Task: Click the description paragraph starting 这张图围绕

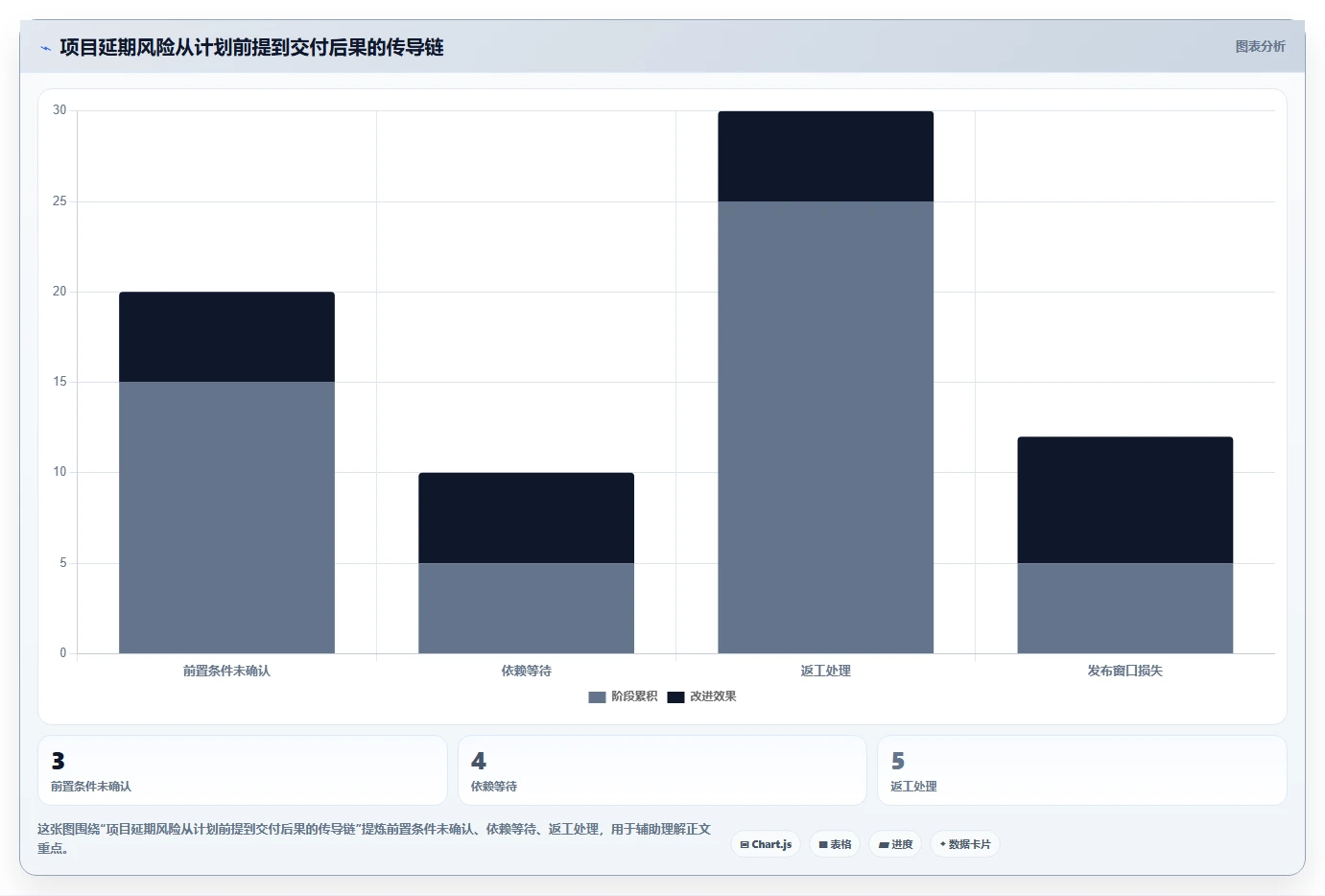Action: (374, 838)
